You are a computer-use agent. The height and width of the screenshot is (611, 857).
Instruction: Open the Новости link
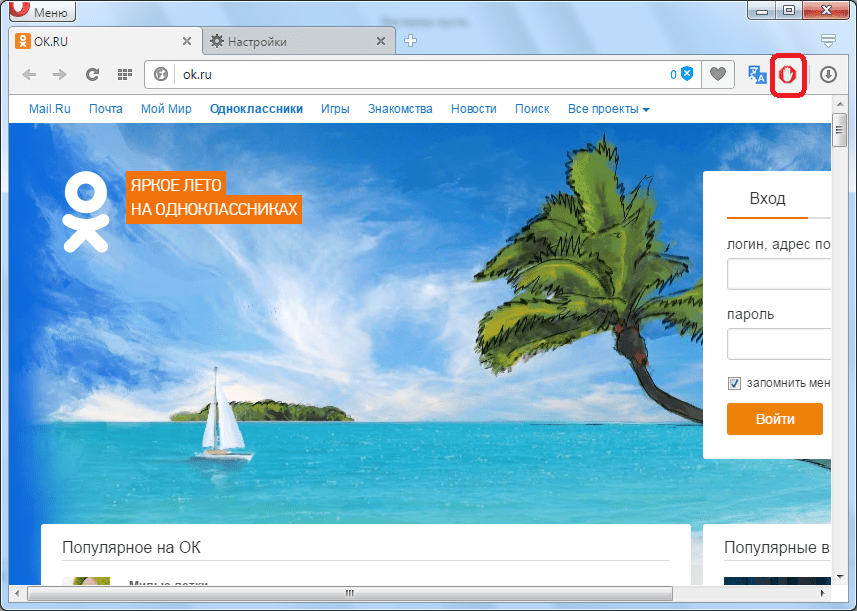coord(473,109)
